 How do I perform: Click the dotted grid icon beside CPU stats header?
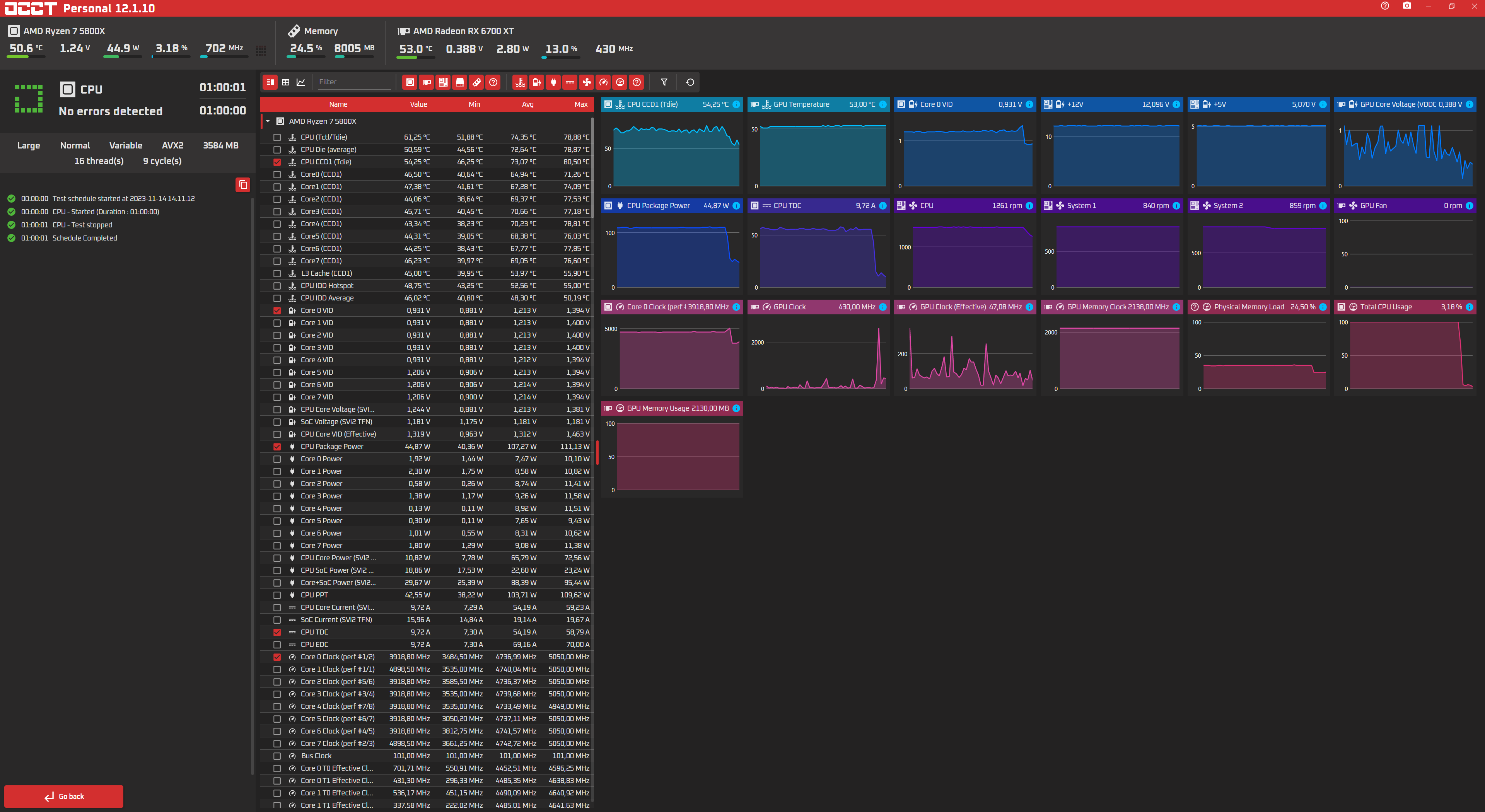(x=261, y=51)
